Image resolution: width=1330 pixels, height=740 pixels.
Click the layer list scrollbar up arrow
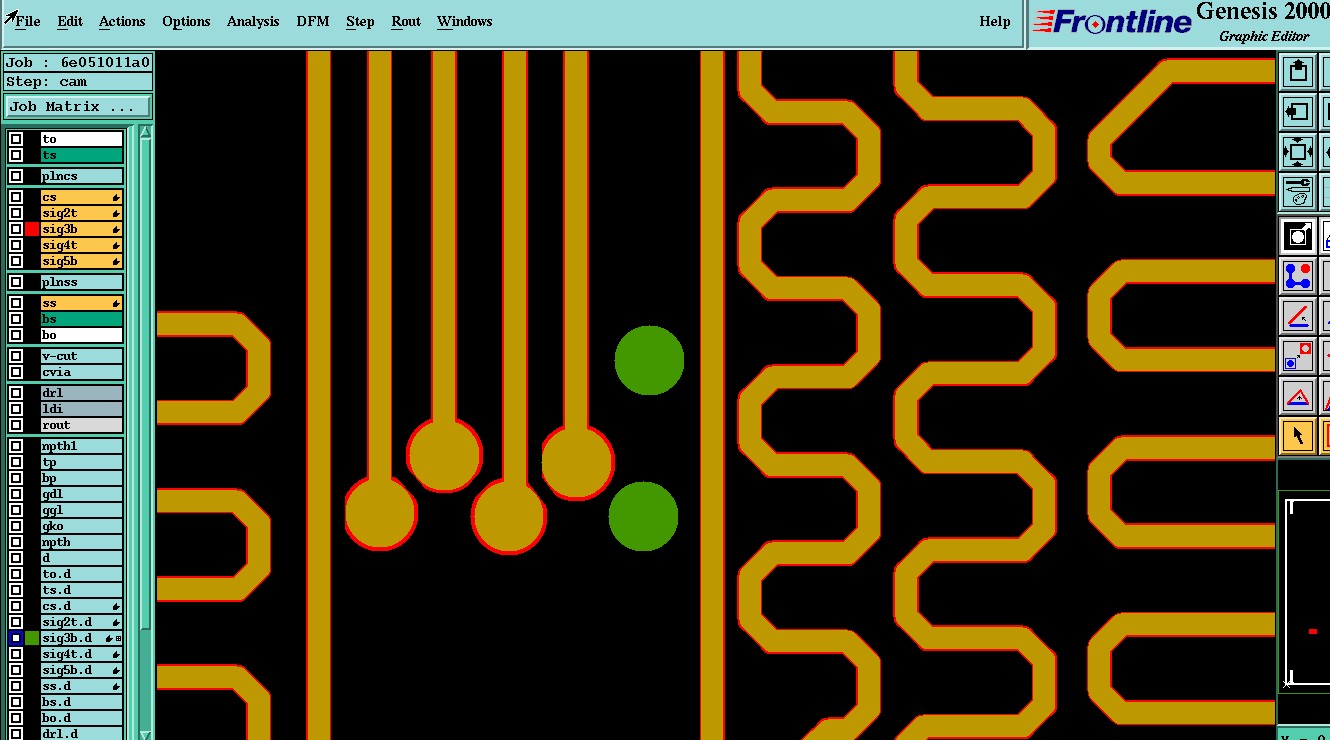tap(146, 132)
